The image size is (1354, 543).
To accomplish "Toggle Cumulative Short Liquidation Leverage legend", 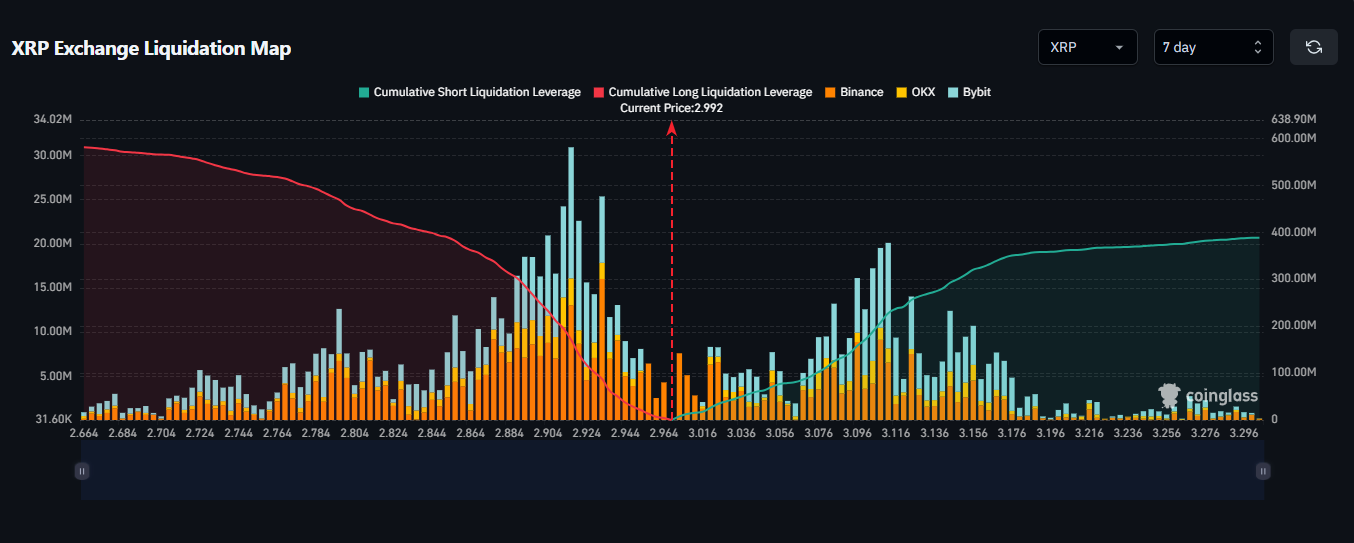I will (x=469, y=92).
